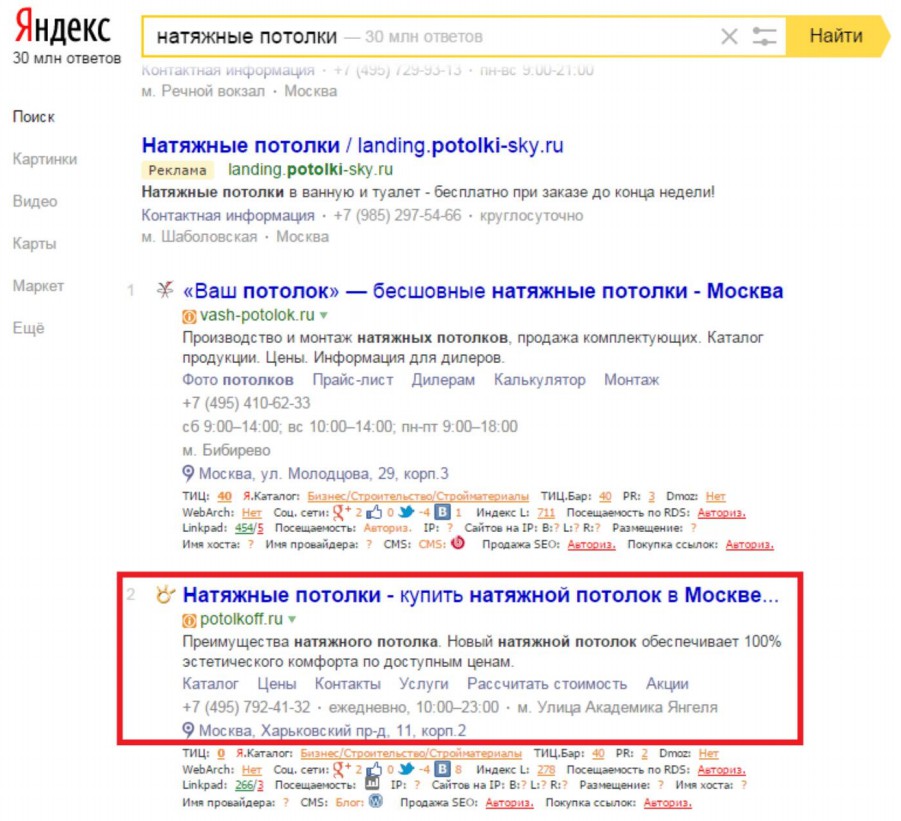Click the text м. Улица Академика Янгеля

[617, 707]
